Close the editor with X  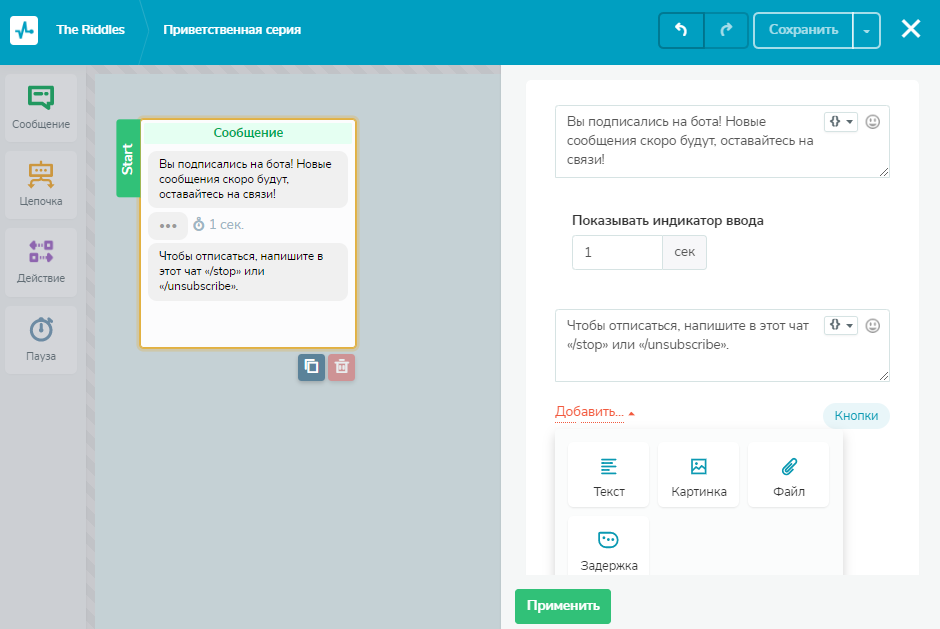tap(911, 29)
